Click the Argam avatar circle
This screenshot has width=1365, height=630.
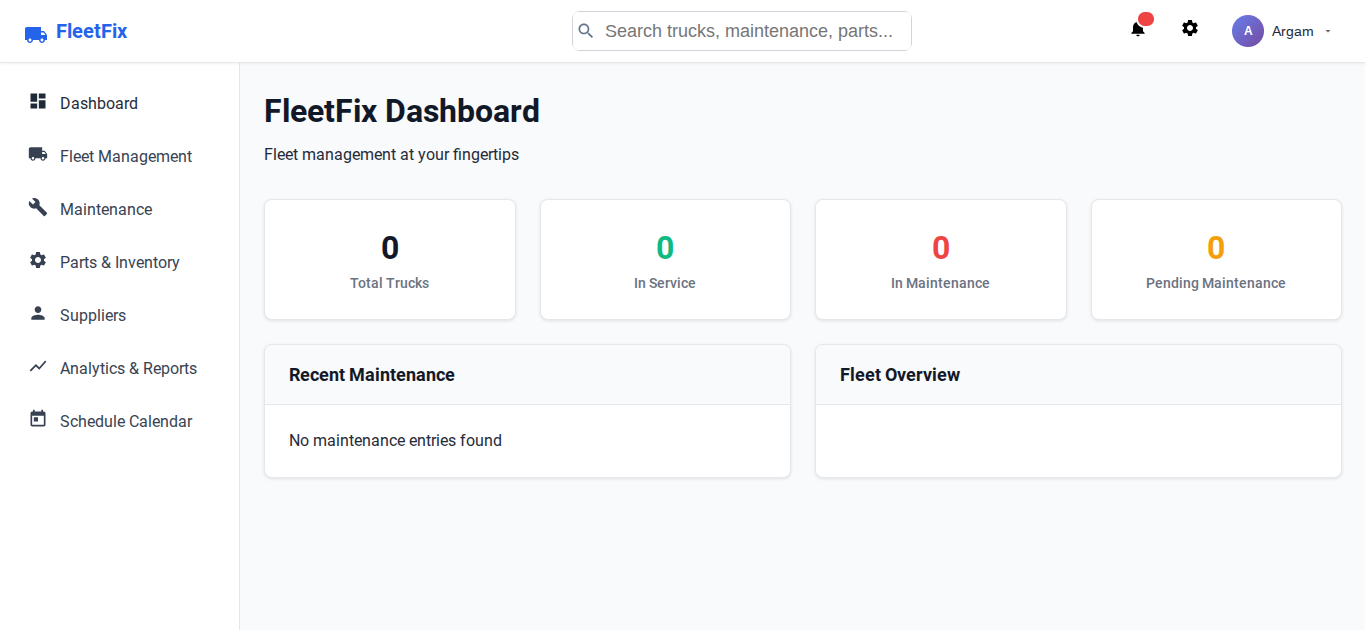(x=1247, y=31)
